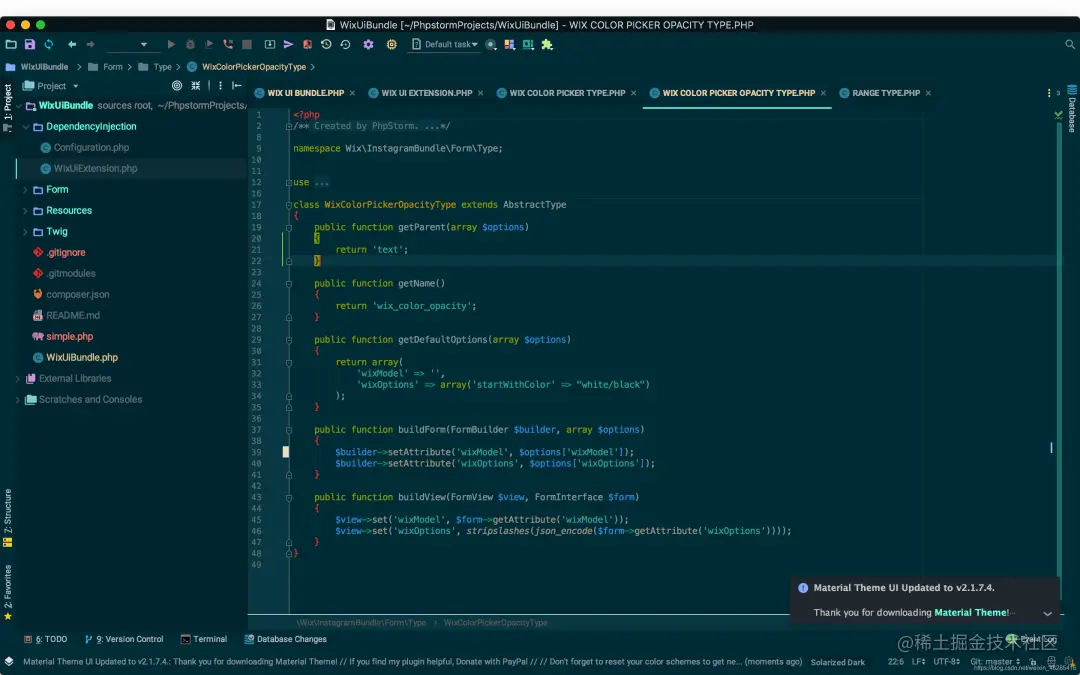Click UTF-8 encoding in status bar
1080x675 pixels.
(x=947, y=662)
